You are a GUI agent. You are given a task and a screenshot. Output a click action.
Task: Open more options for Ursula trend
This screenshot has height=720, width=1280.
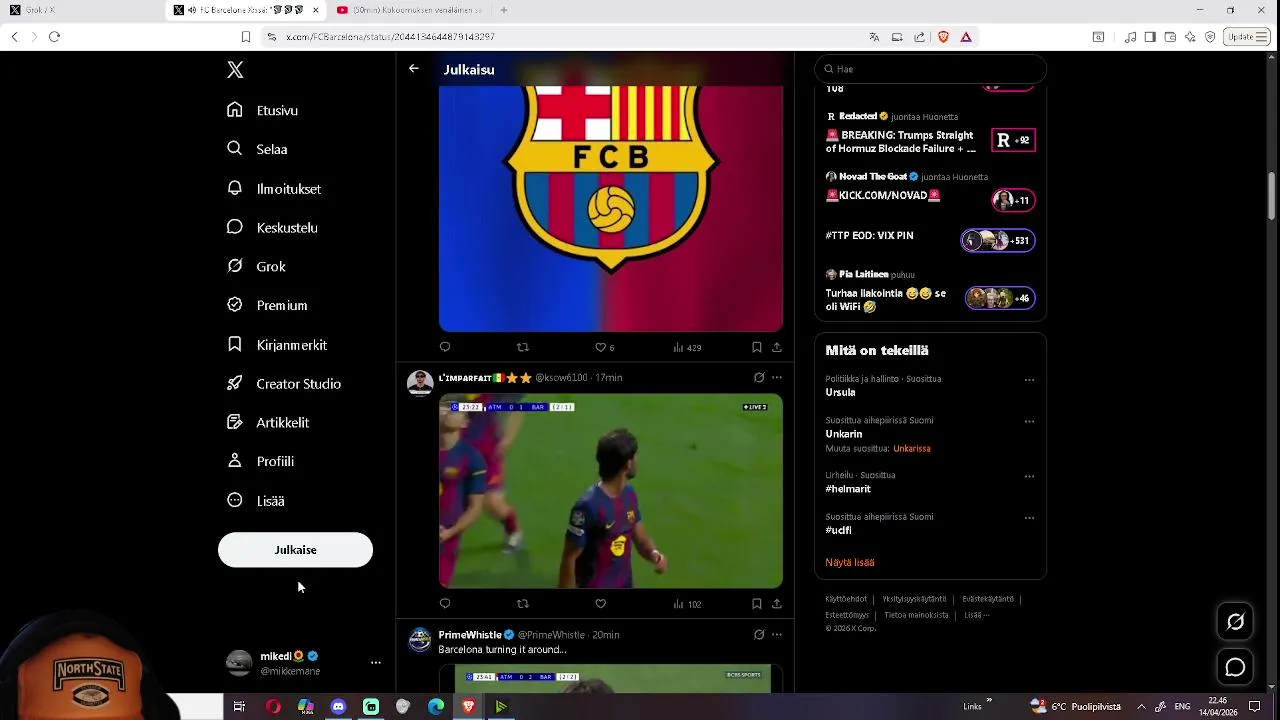coord(1029,380)
